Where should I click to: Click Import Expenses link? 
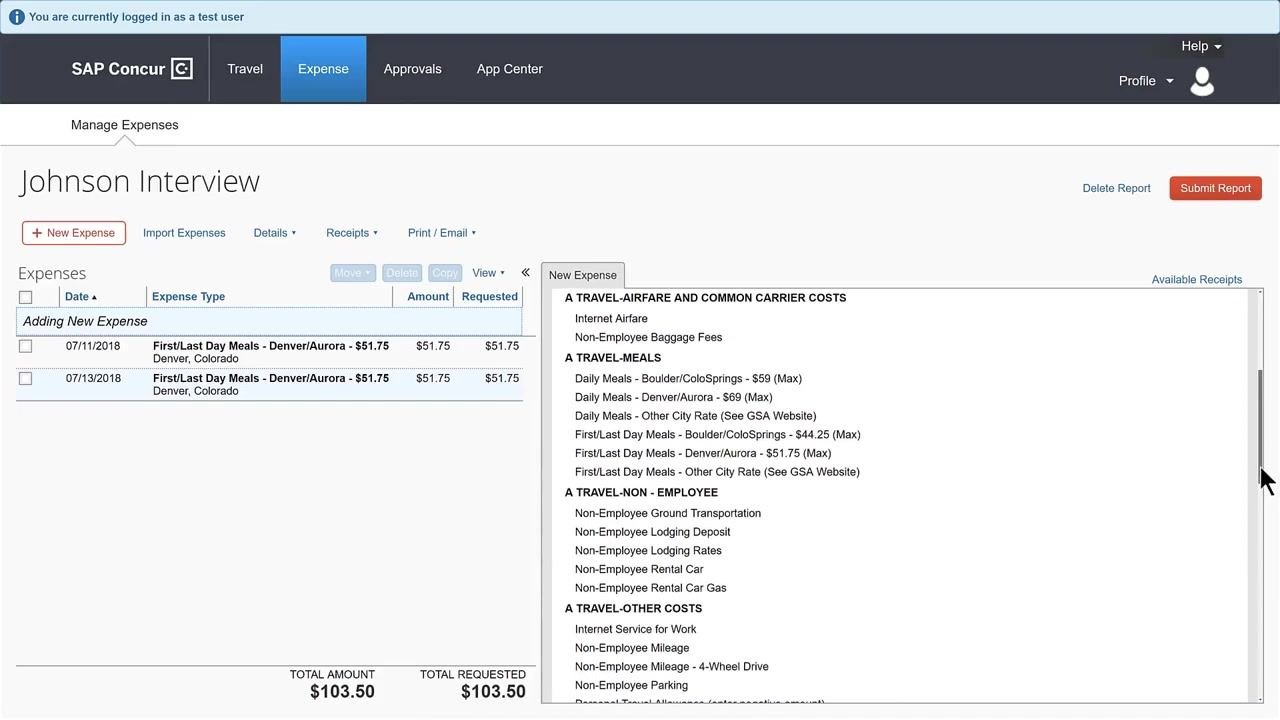tap(184, 233)
